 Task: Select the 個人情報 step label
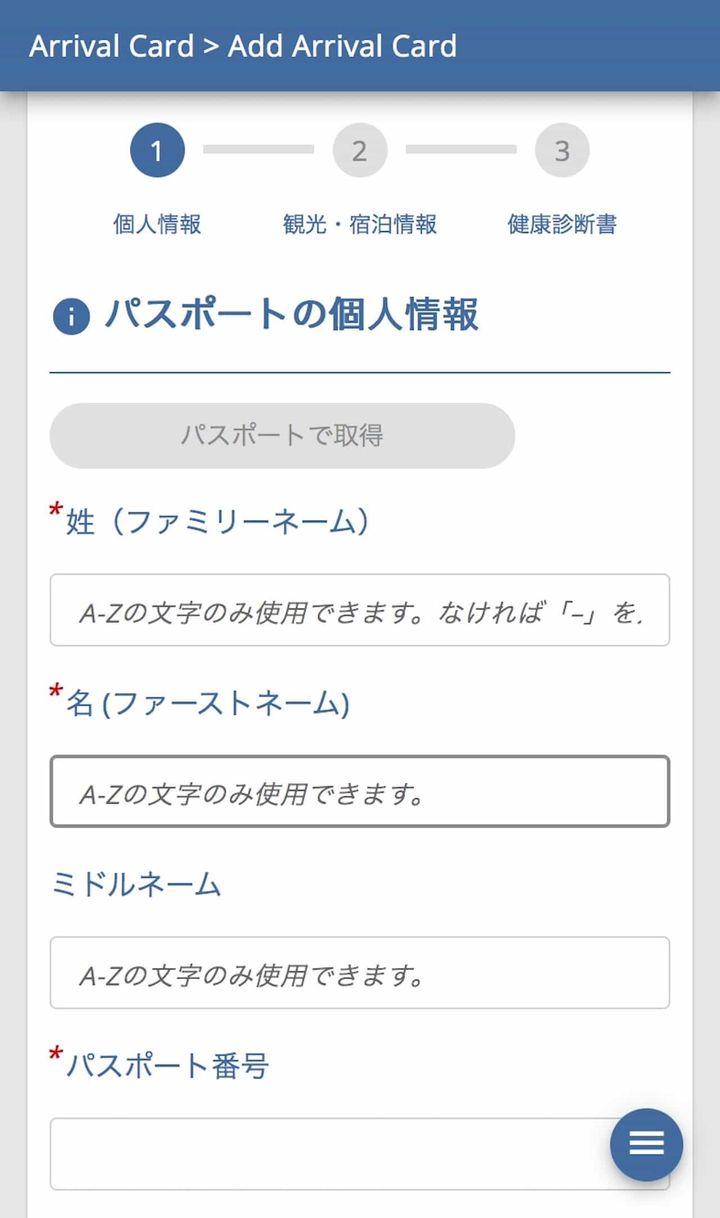pos(157,224)
